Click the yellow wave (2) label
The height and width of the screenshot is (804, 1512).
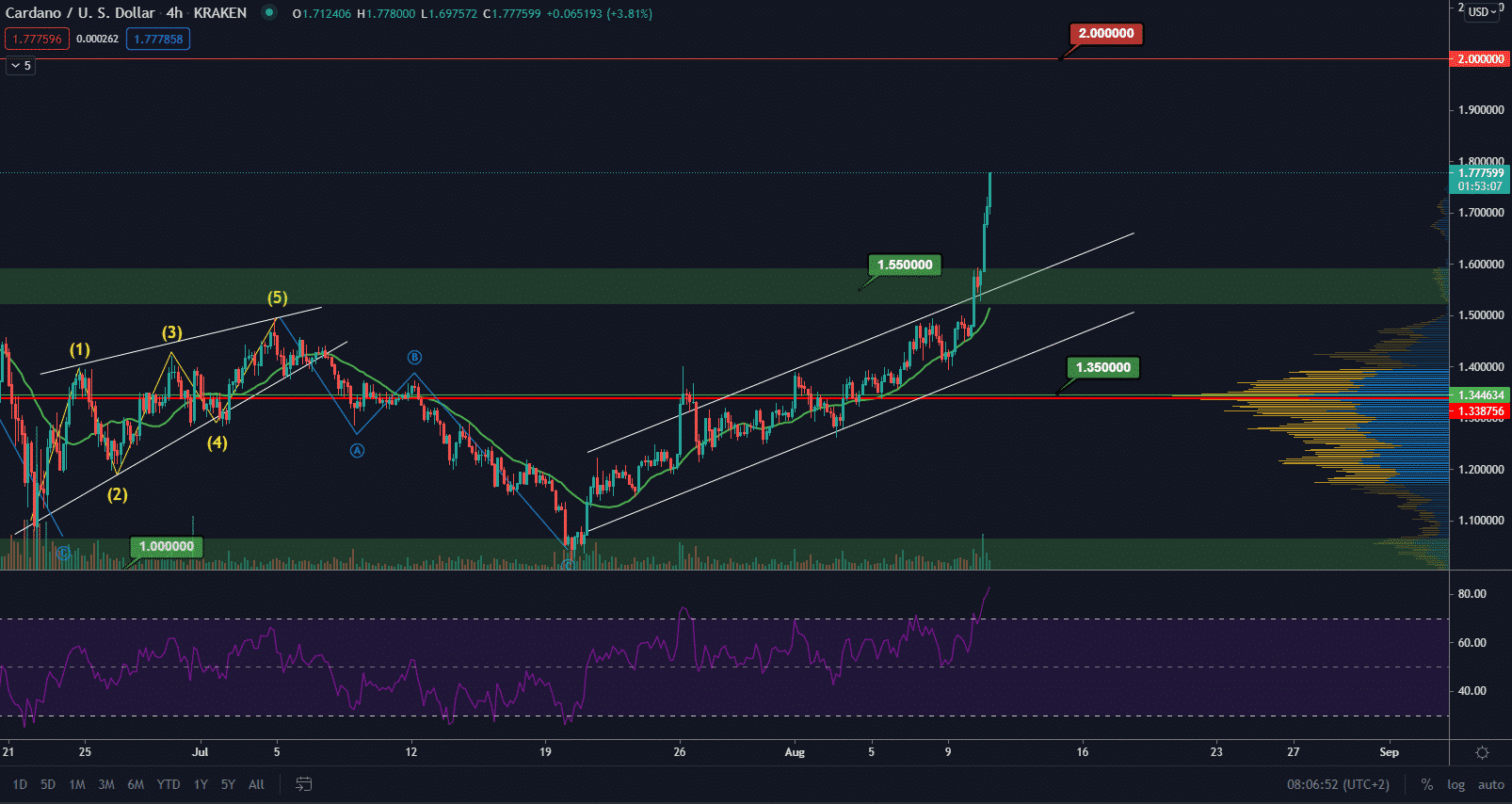117,494
